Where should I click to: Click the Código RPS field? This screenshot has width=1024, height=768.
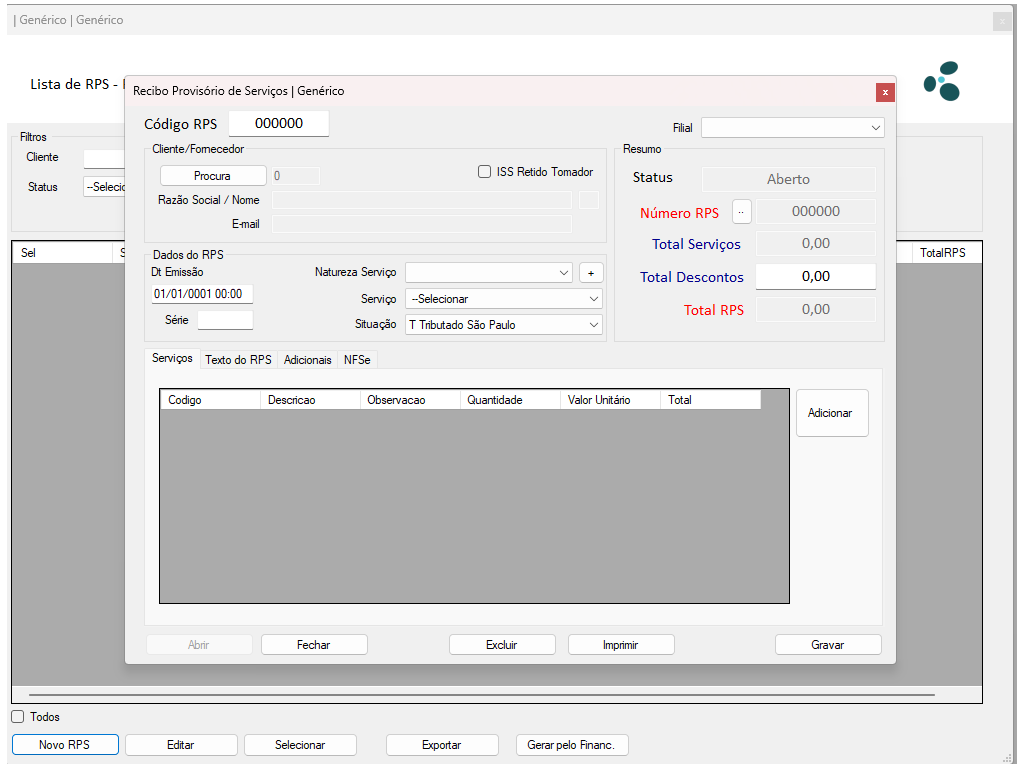click(278, 124)
